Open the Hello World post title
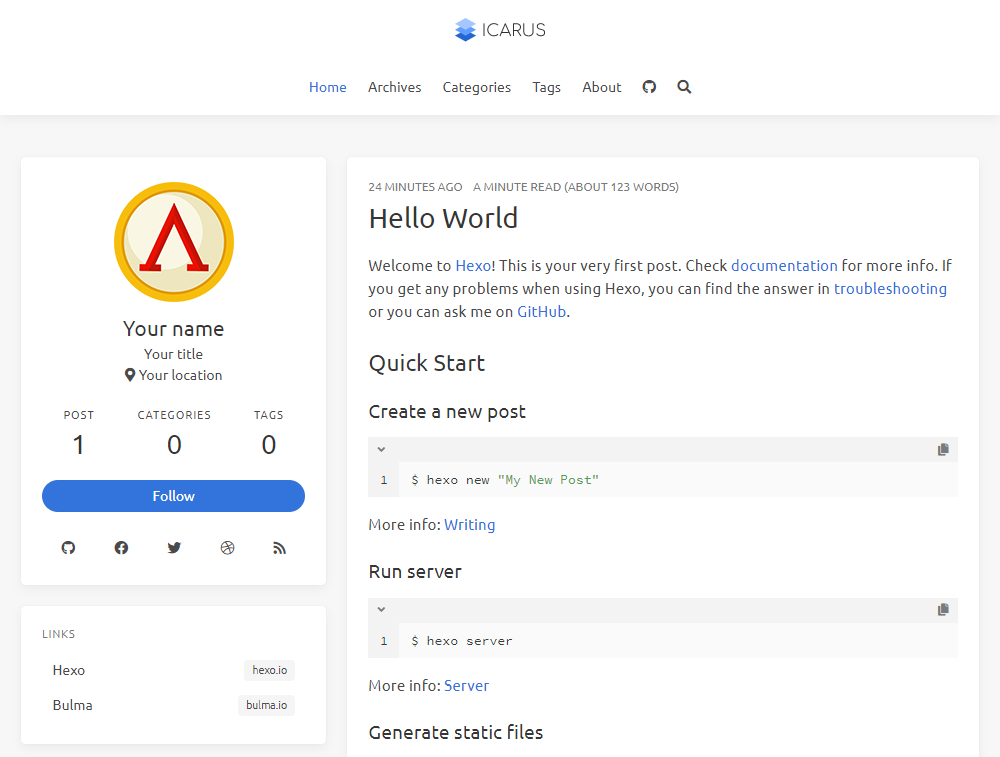This screenshot has width=1000, height=757. point(443,218)
